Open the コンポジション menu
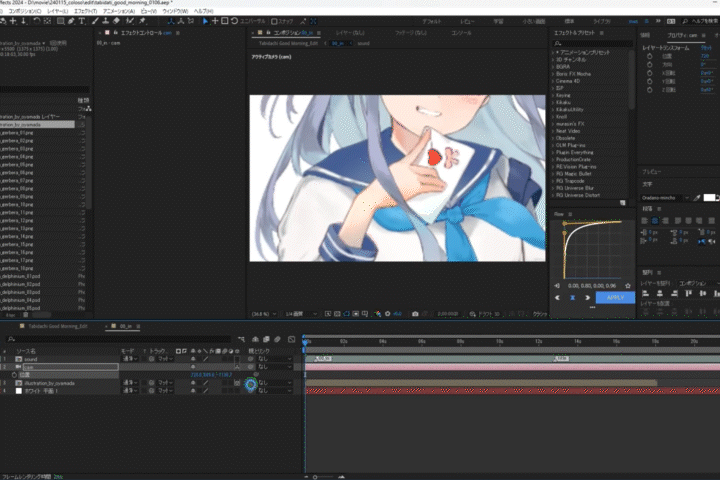Screen dimensions: 720x480 point(25,11)
